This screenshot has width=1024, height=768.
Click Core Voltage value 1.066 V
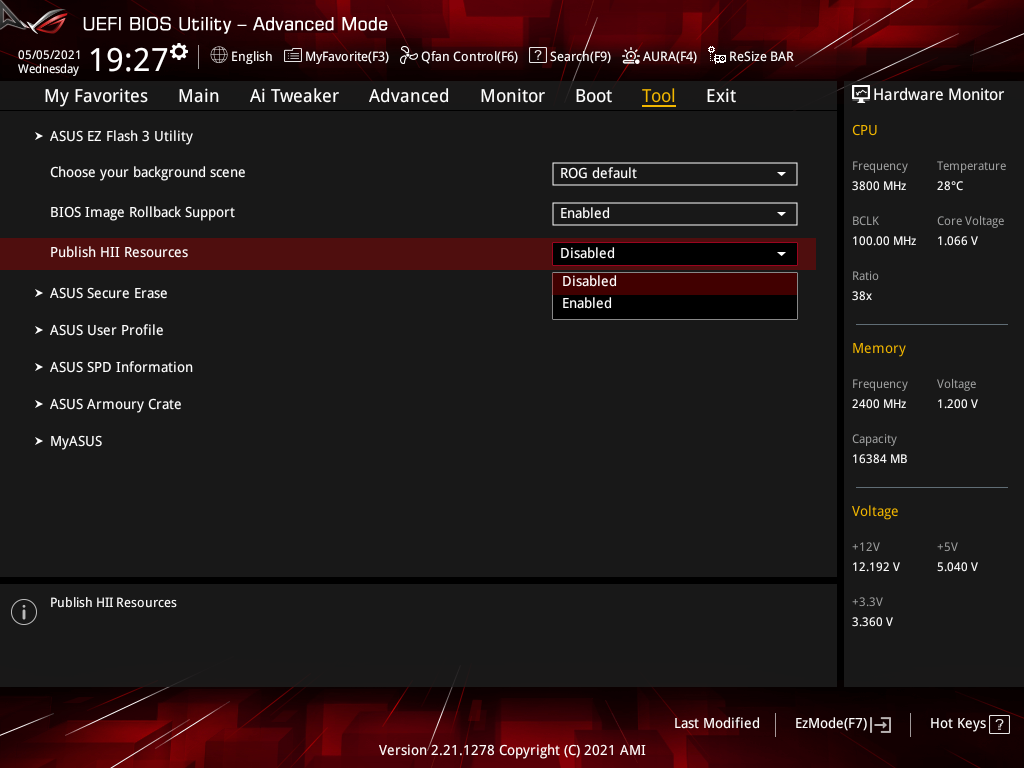957,240
